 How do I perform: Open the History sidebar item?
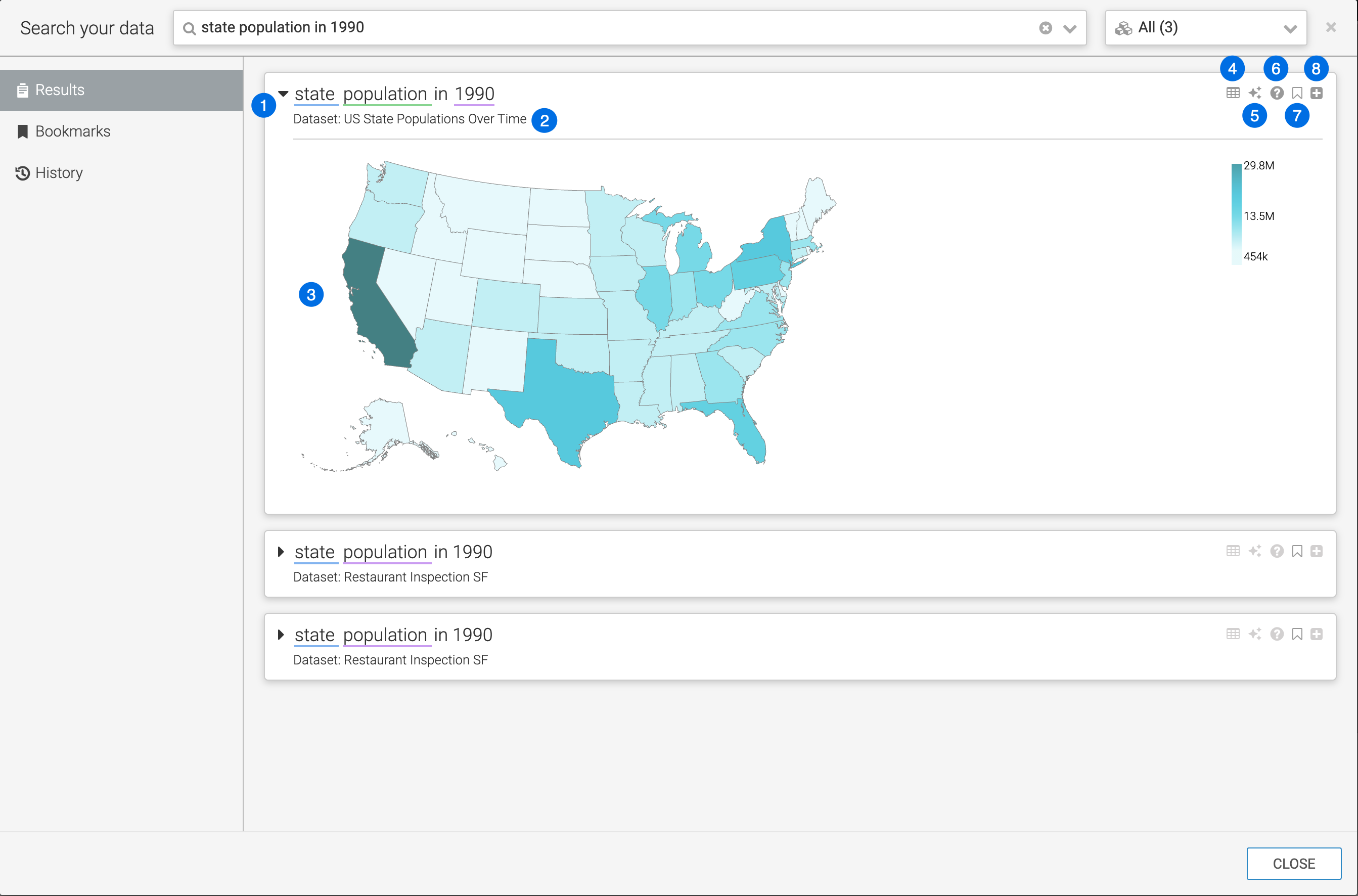tap(59, 172)
